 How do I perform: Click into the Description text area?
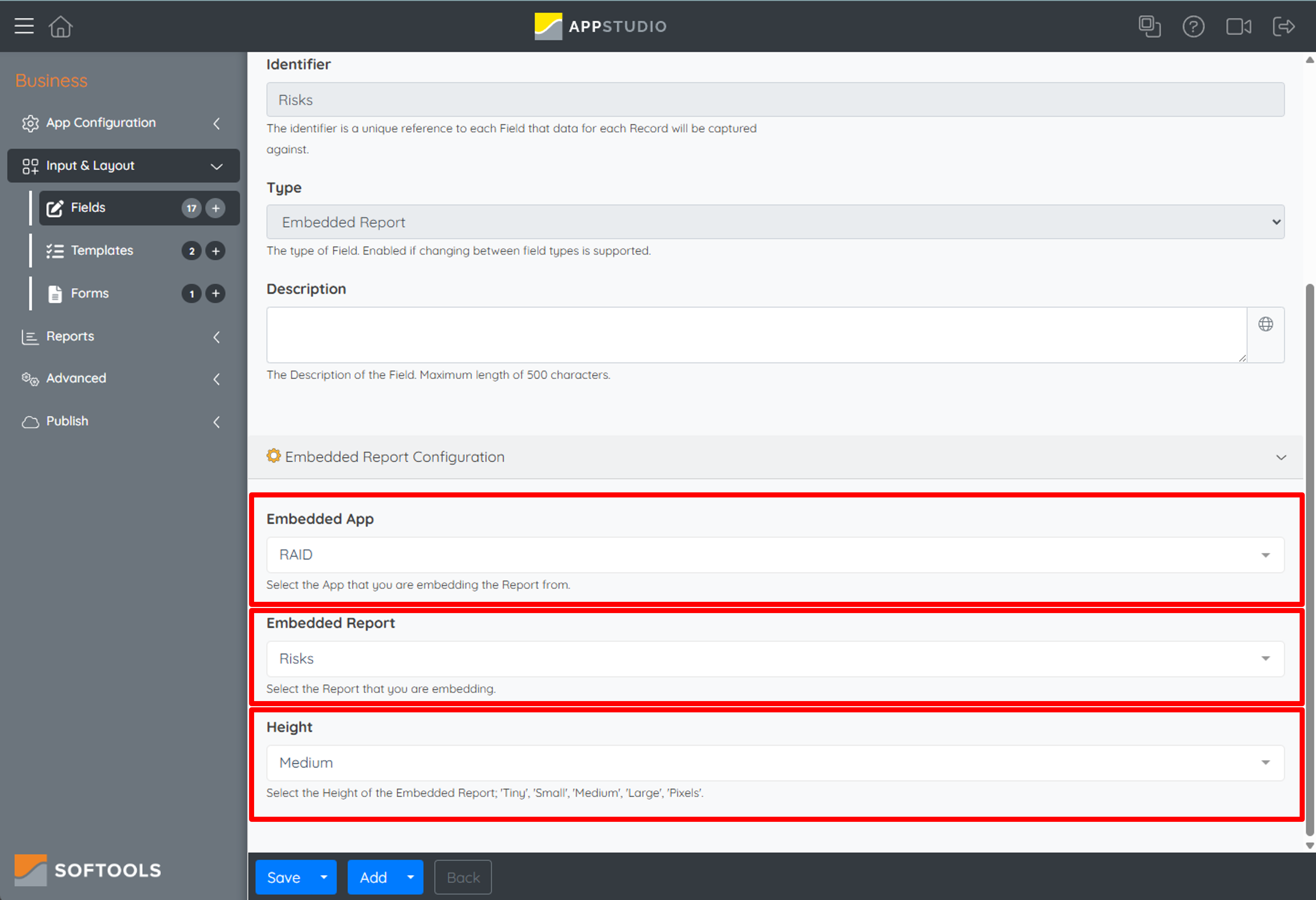click(757, 335)
